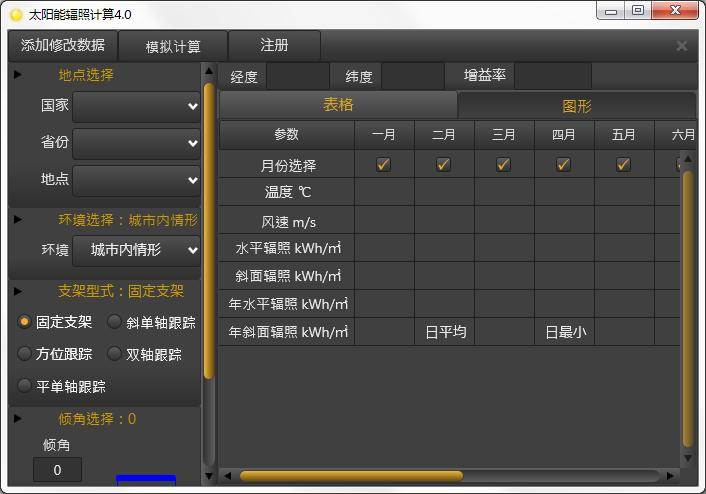Click the table vertical scrollbar thumb
Image resolution: width=706 pixels, height=494 pixels.
coord(688,308)
